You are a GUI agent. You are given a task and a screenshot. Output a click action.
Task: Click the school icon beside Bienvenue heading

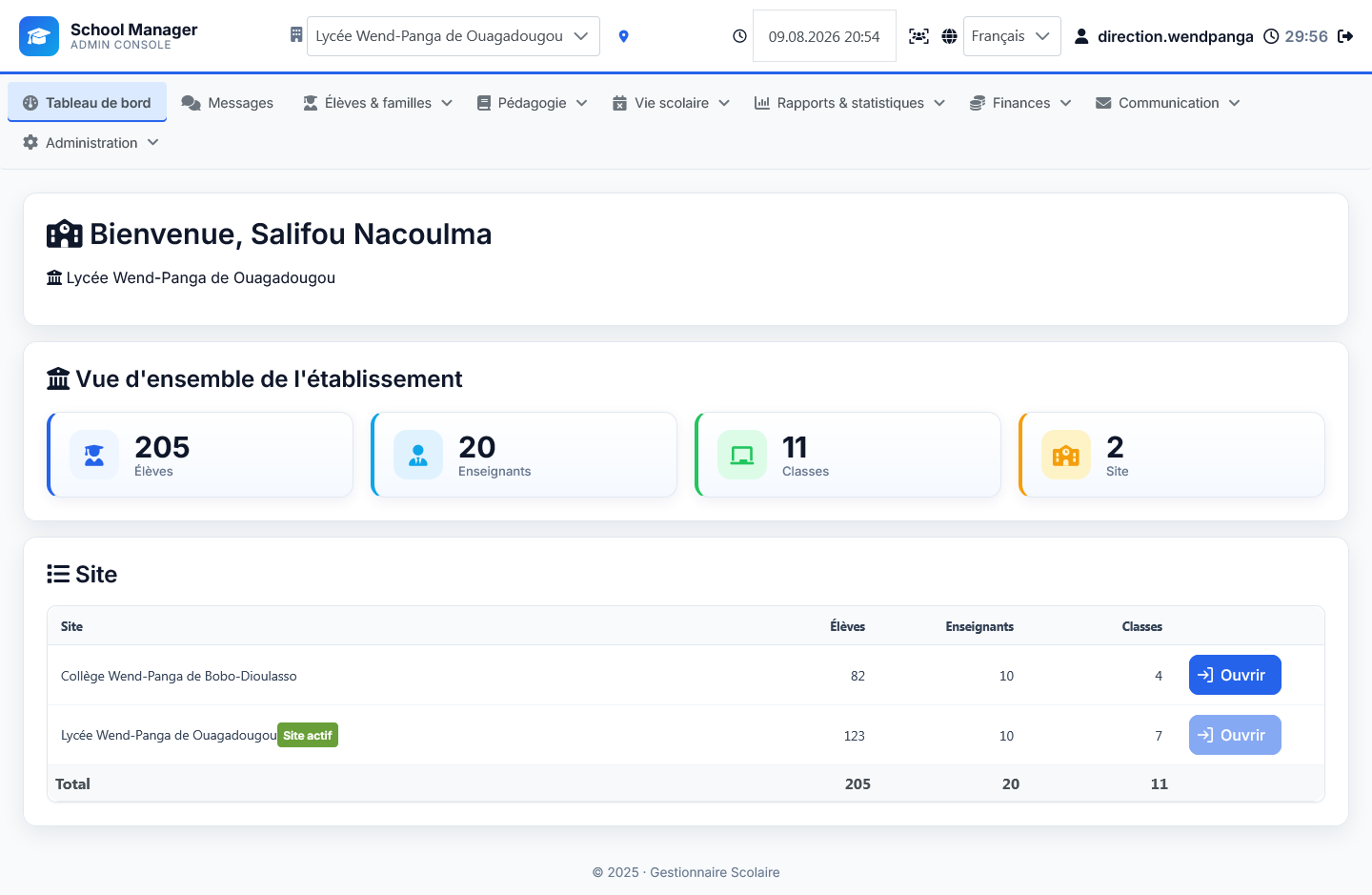pyautogui.click(x=65, y=234)
